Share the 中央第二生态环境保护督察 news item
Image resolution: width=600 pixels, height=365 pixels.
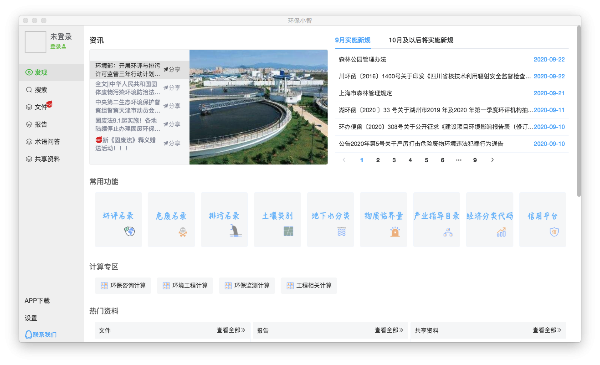coord(172,106)
